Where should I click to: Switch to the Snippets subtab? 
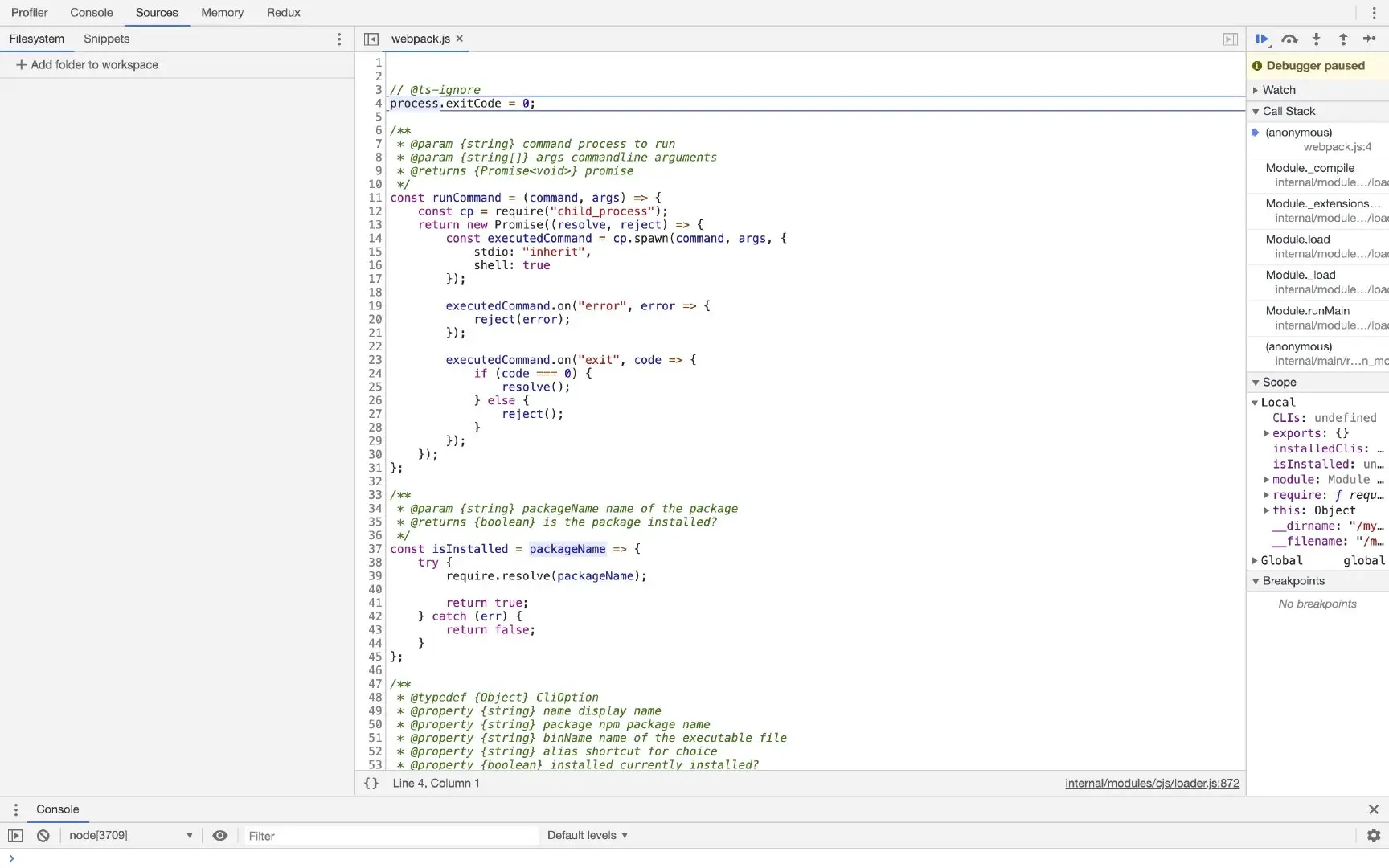click(106, 39)
